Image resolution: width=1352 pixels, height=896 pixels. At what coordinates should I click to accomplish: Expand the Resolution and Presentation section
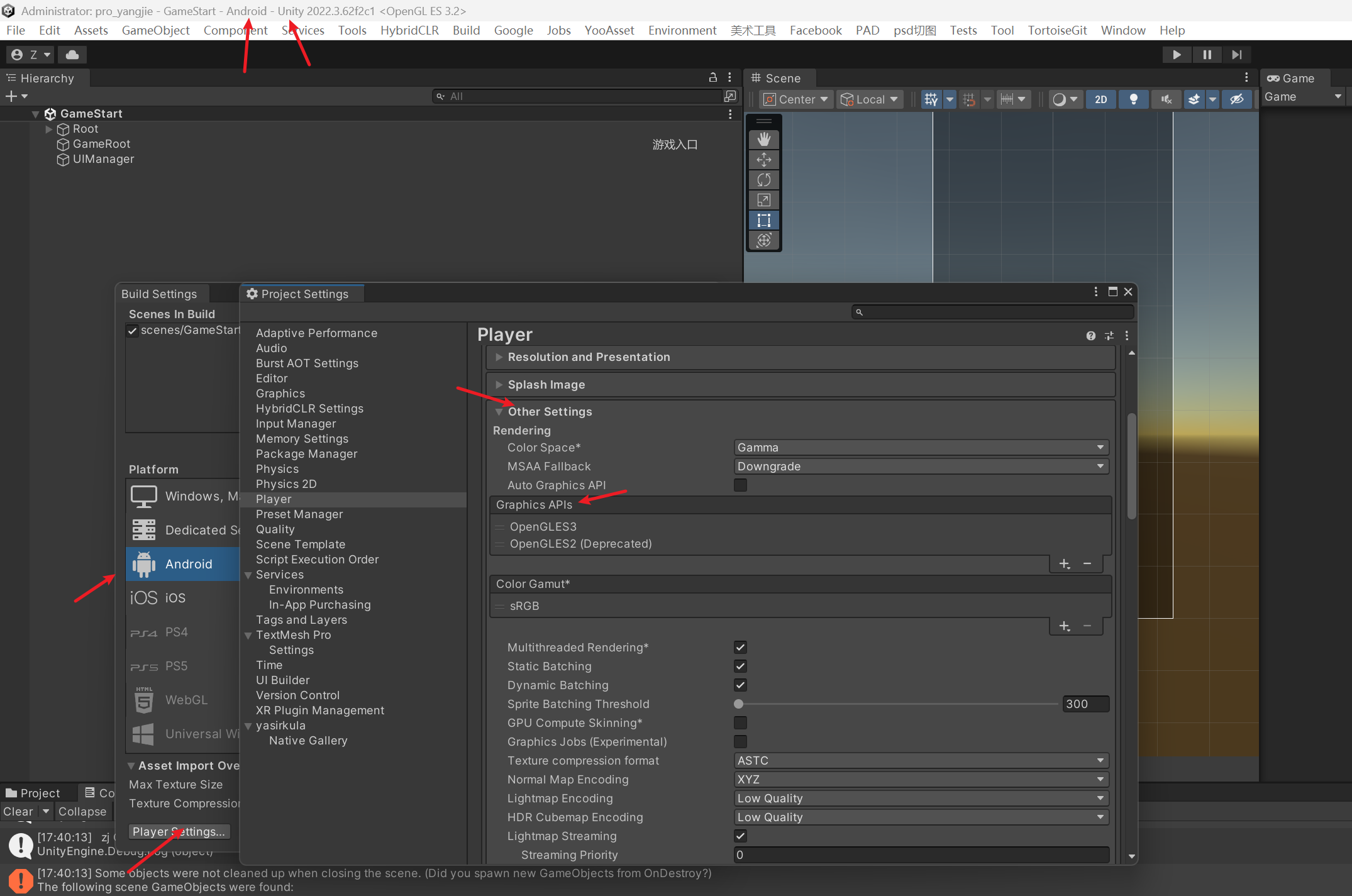[589, 357]
